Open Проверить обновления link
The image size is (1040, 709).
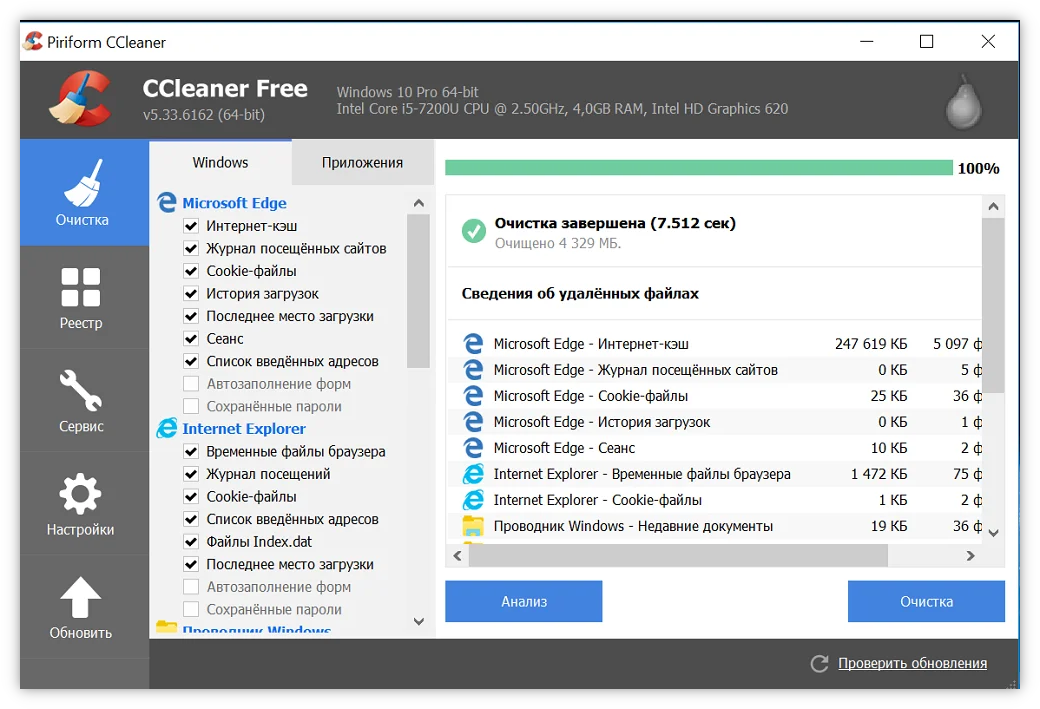point(912,663)
